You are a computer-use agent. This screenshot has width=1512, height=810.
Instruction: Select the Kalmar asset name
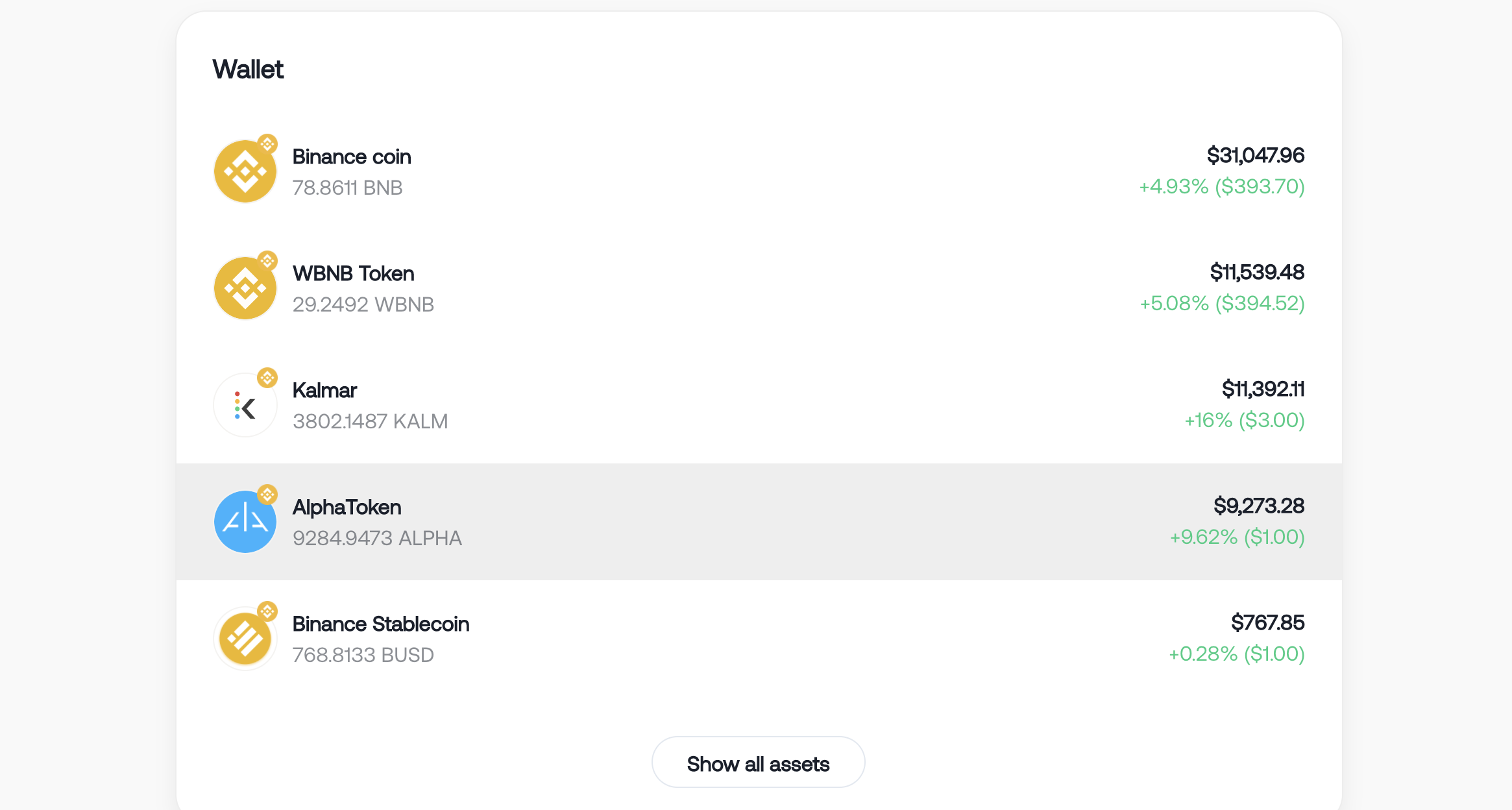[324, 390]
